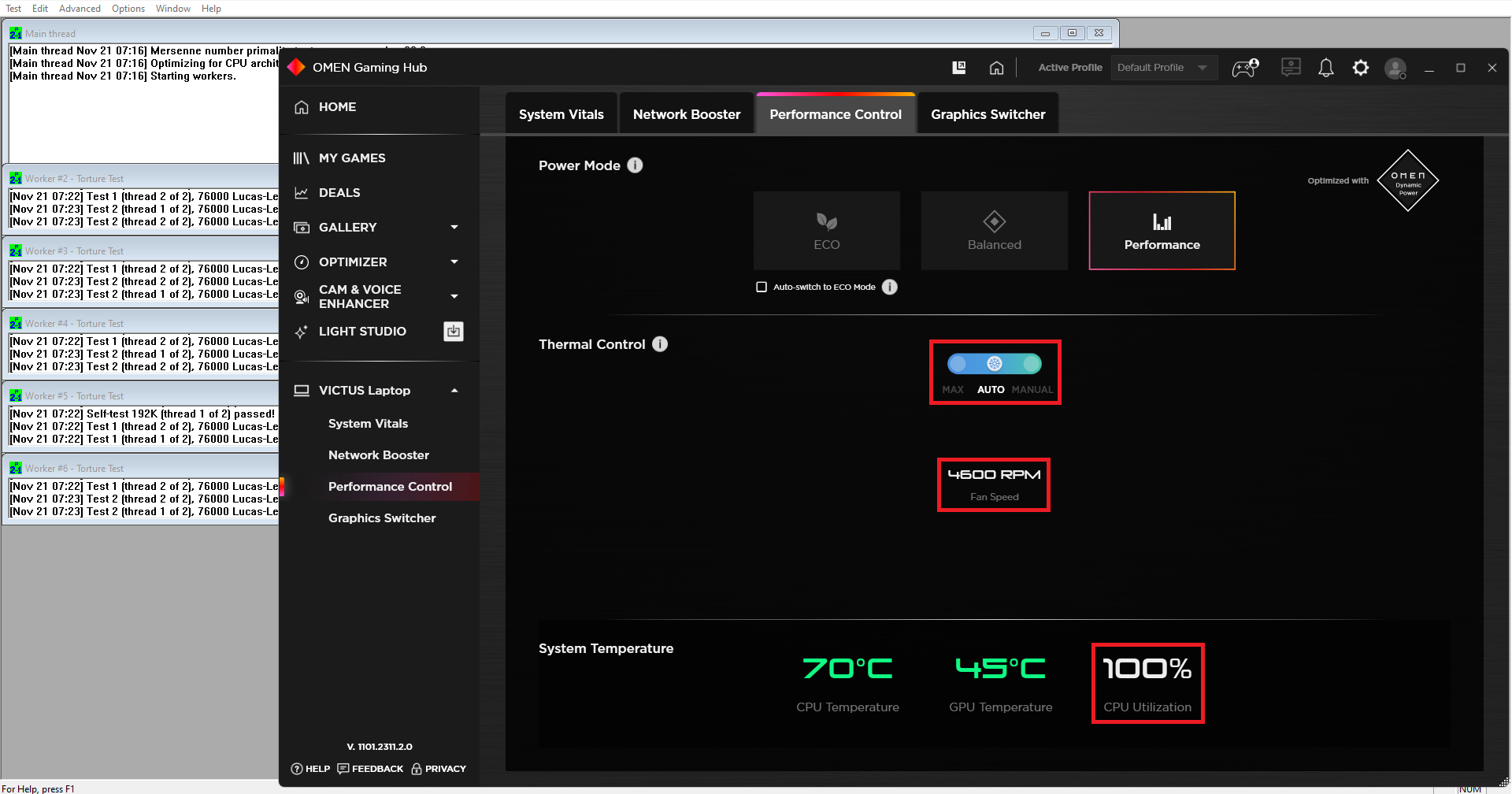Open the Advanced menu in Prime95

coord(80,9)
